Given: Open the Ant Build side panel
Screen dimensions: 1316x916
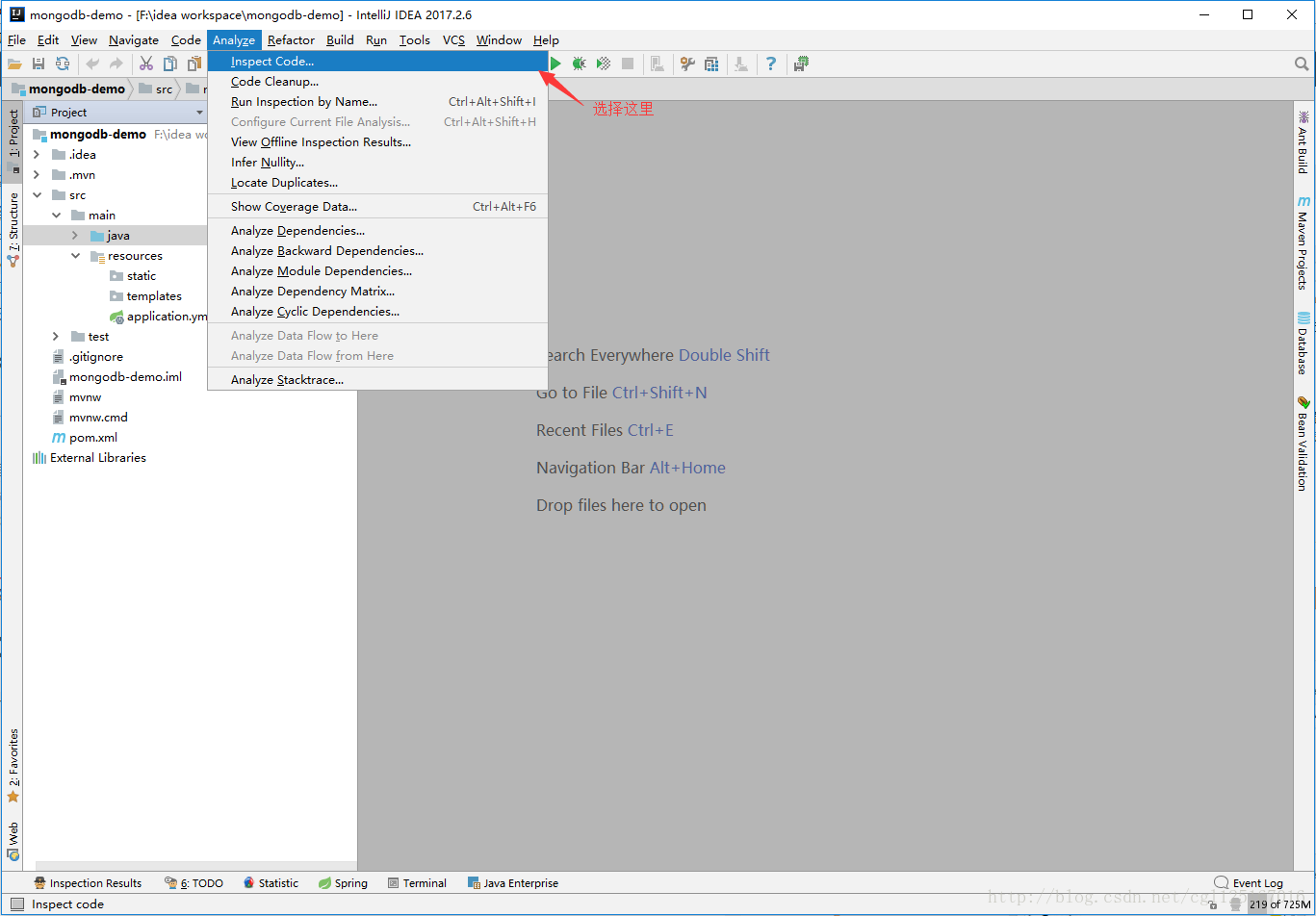Looking at the screenshot, I should 1303,142.
